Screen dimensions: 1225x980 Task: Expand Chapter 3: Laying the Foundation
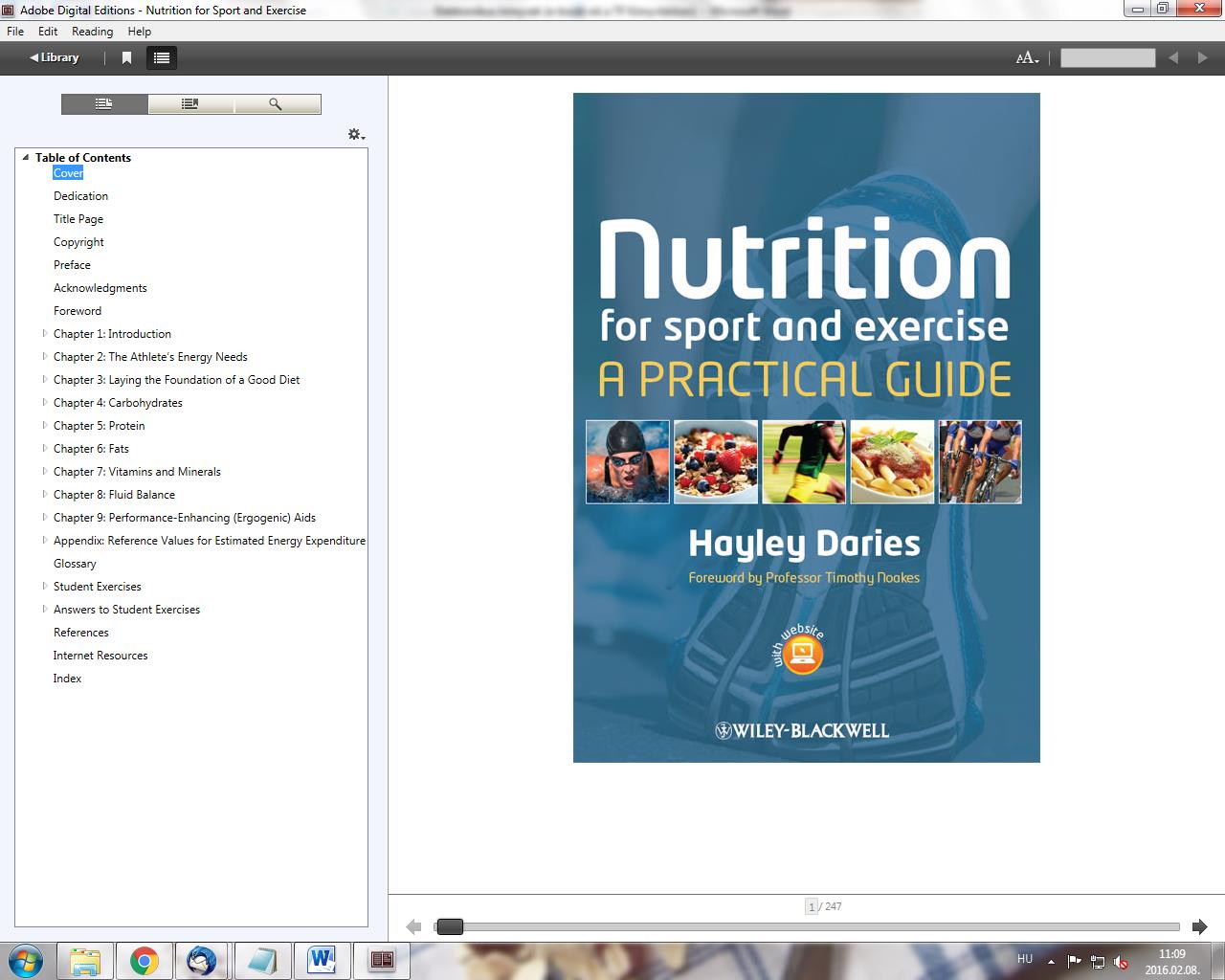(x=44, y=380)
